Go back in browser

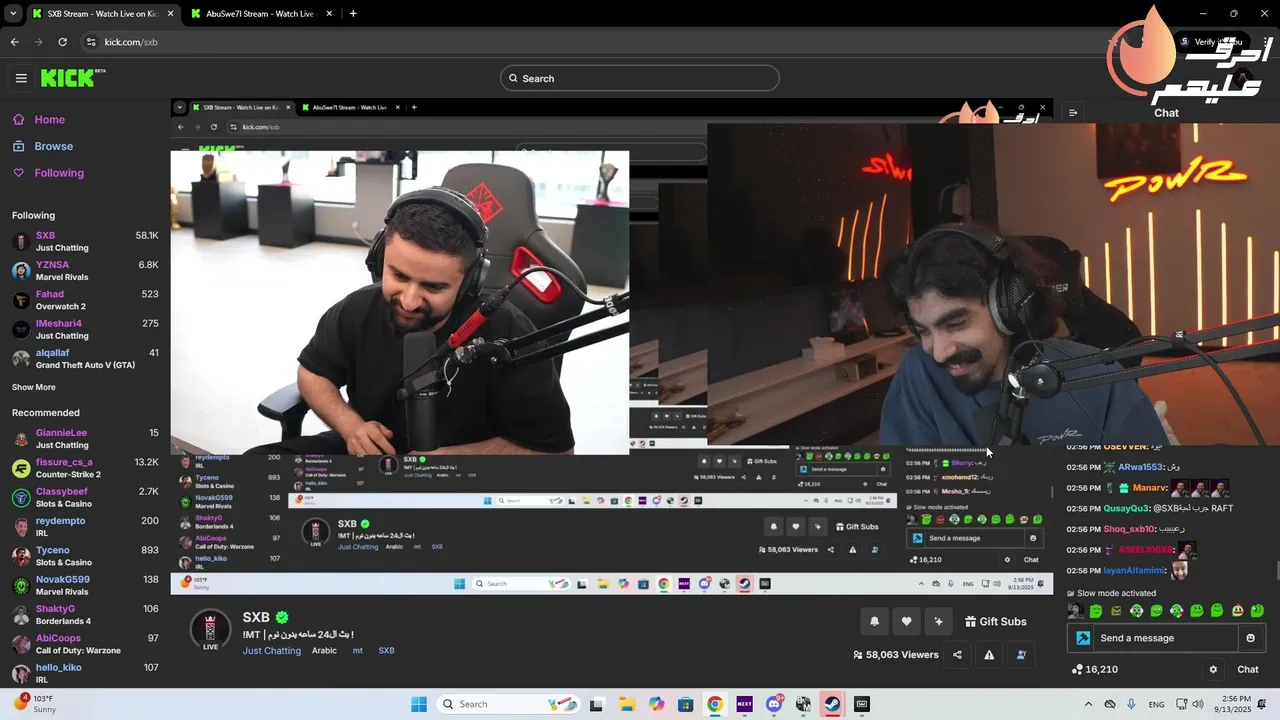tap(14, 42)
